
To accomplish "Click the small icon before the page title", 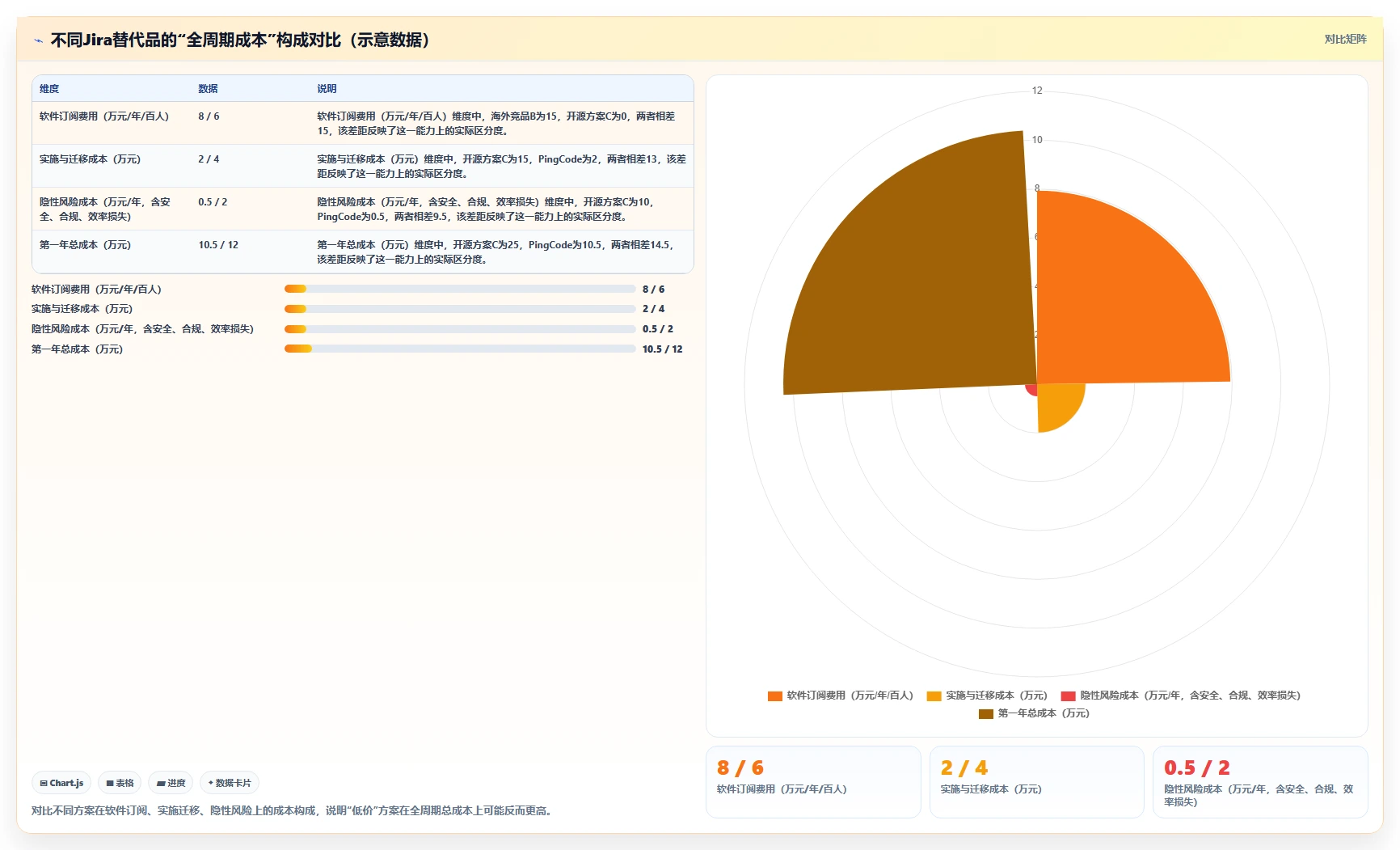I will [x=38, y=40].
